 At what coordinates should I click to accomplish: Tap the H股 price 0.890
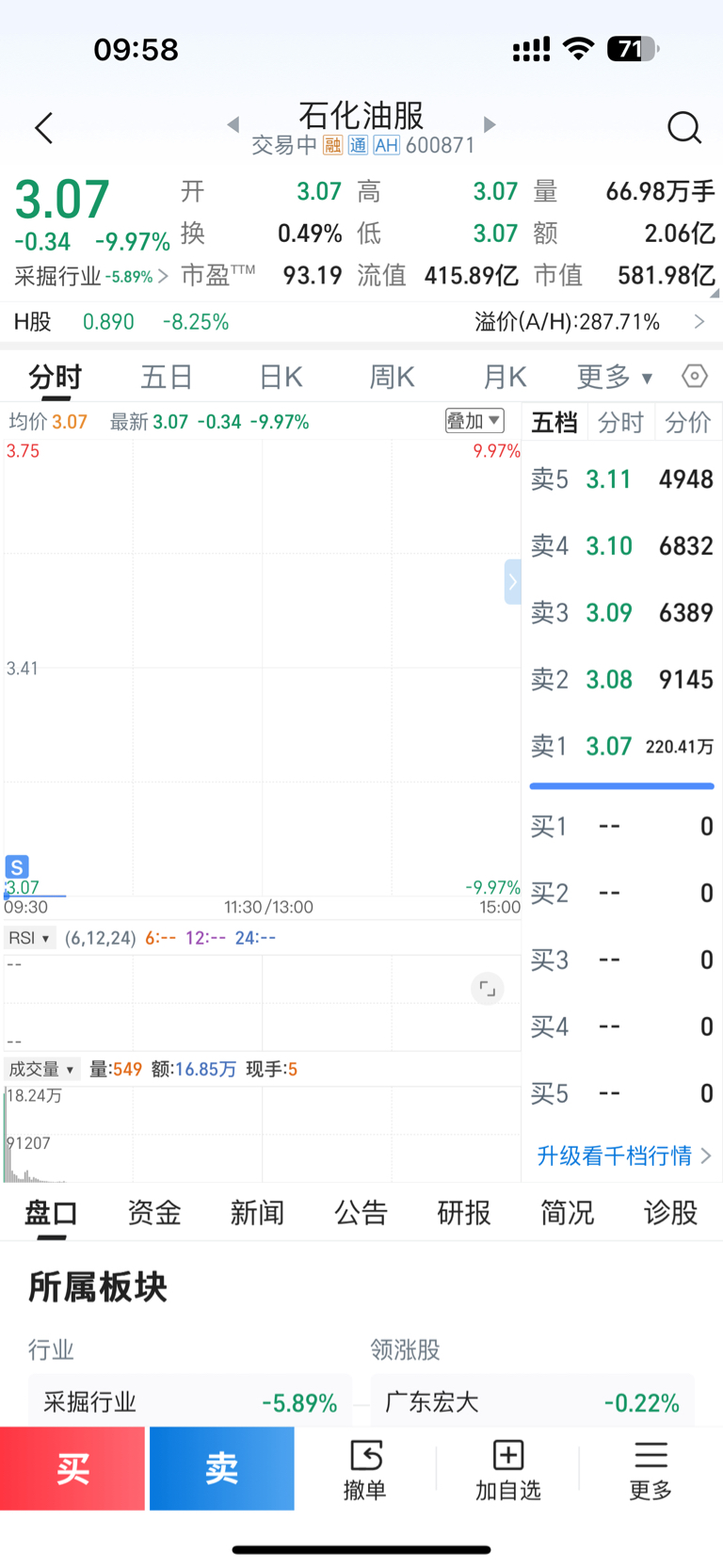108,322
